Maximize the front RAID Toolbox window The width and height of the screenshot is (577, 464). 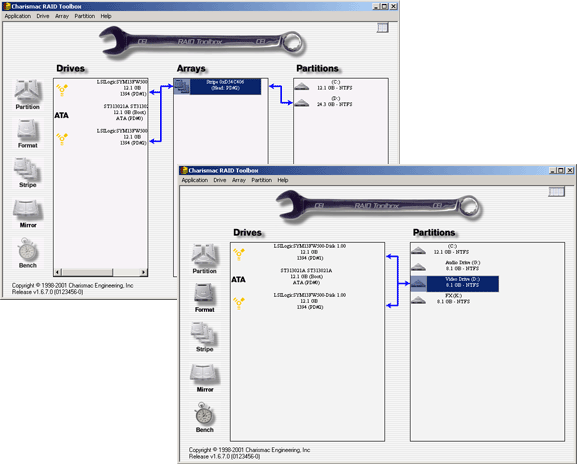tap(560, 170)
